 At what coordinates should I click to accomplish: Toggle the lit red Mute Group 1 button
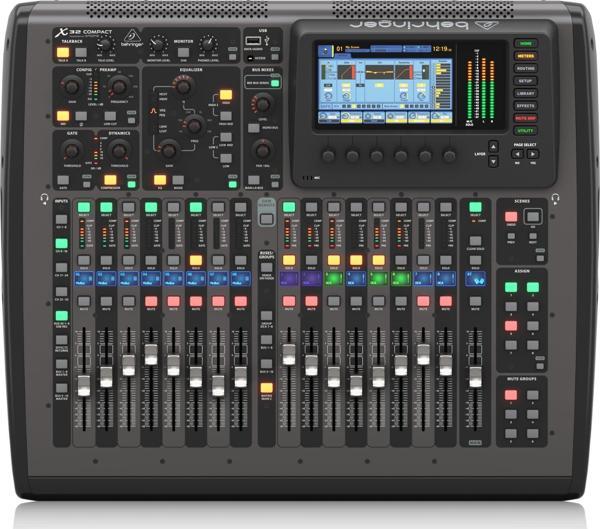(x=511, y=395)
